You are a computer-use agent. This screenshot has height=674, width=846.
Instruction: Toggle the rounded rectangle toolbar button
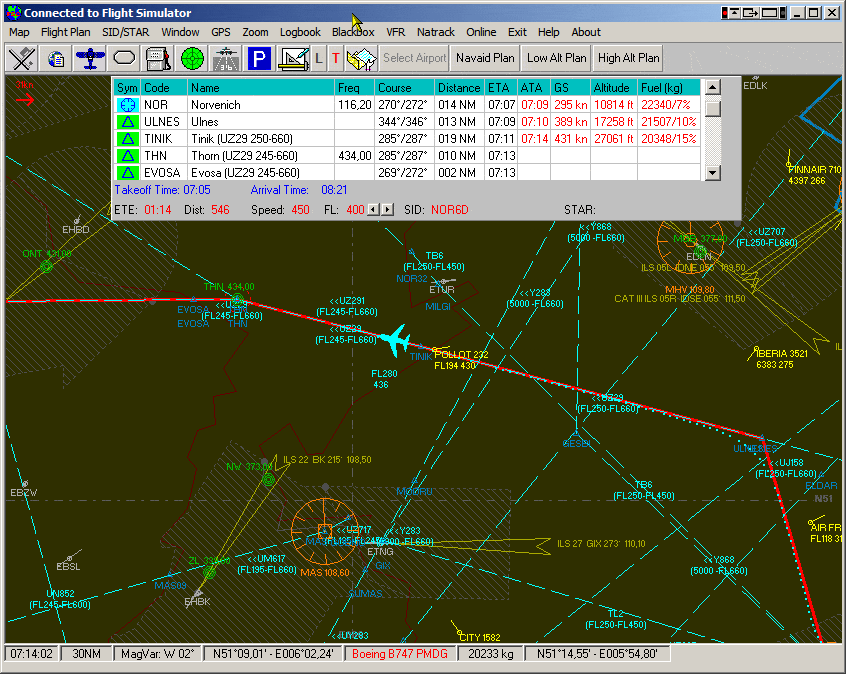[x=124, y=58]
